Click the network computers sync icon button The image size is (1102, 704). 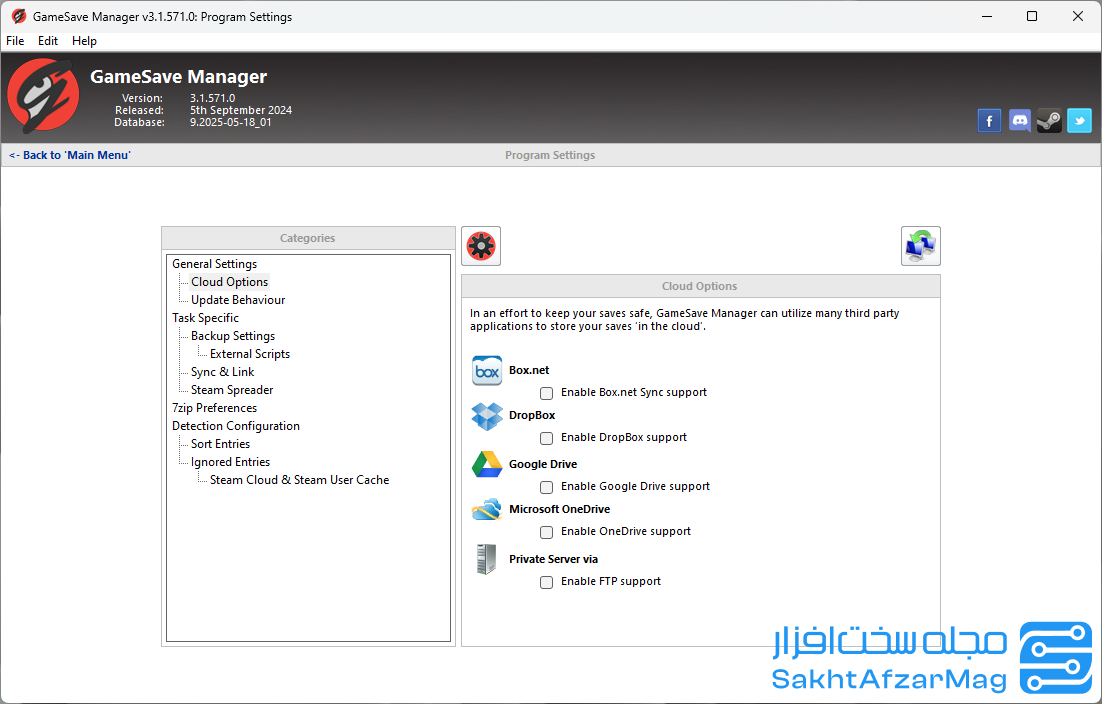tap(921, 246)
